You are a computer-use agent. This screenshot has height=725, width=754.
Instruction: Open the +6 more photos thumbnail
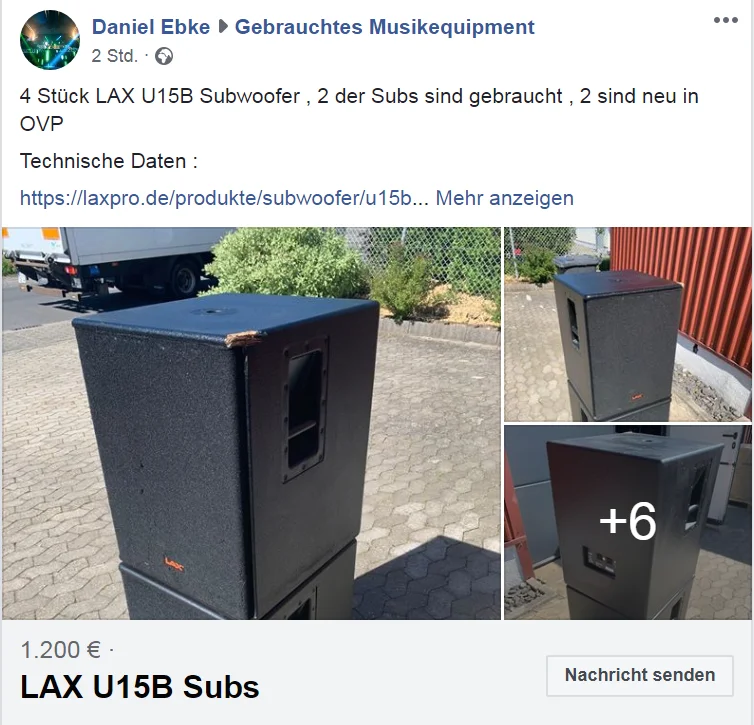pos(627,522)
